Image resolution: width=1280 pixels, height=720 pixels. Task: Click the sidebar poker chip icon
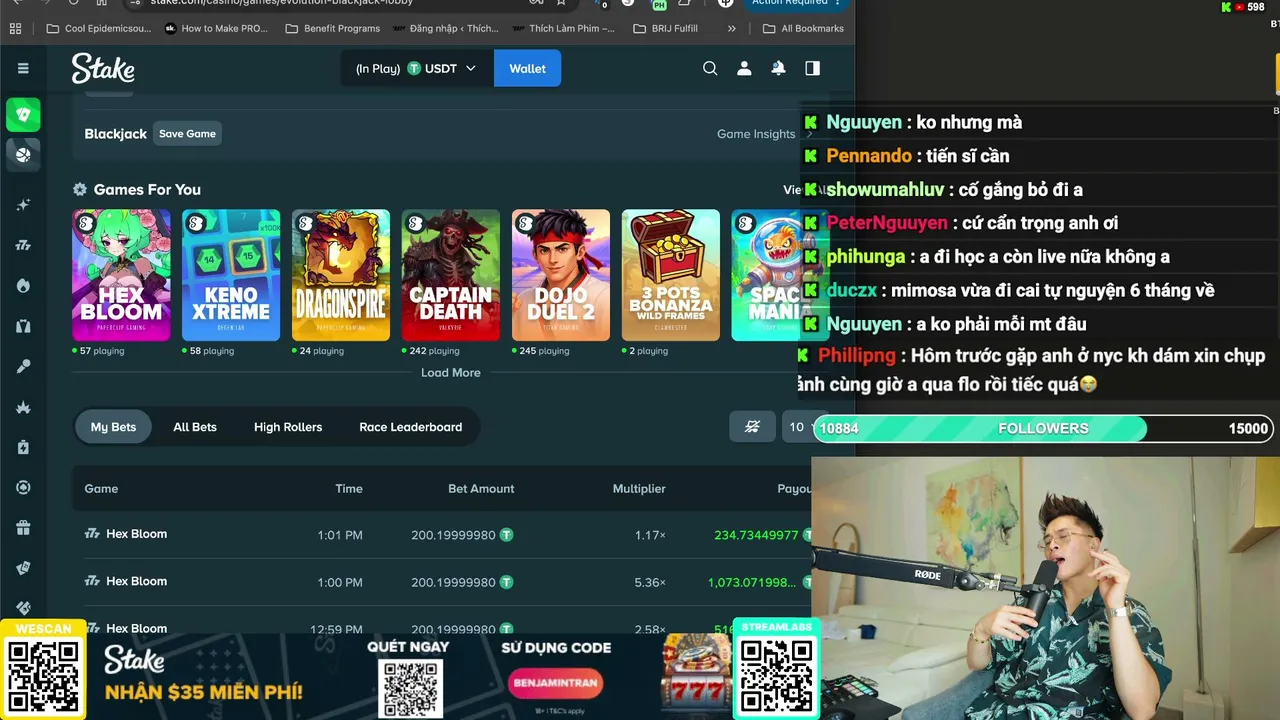click(23, 487)
